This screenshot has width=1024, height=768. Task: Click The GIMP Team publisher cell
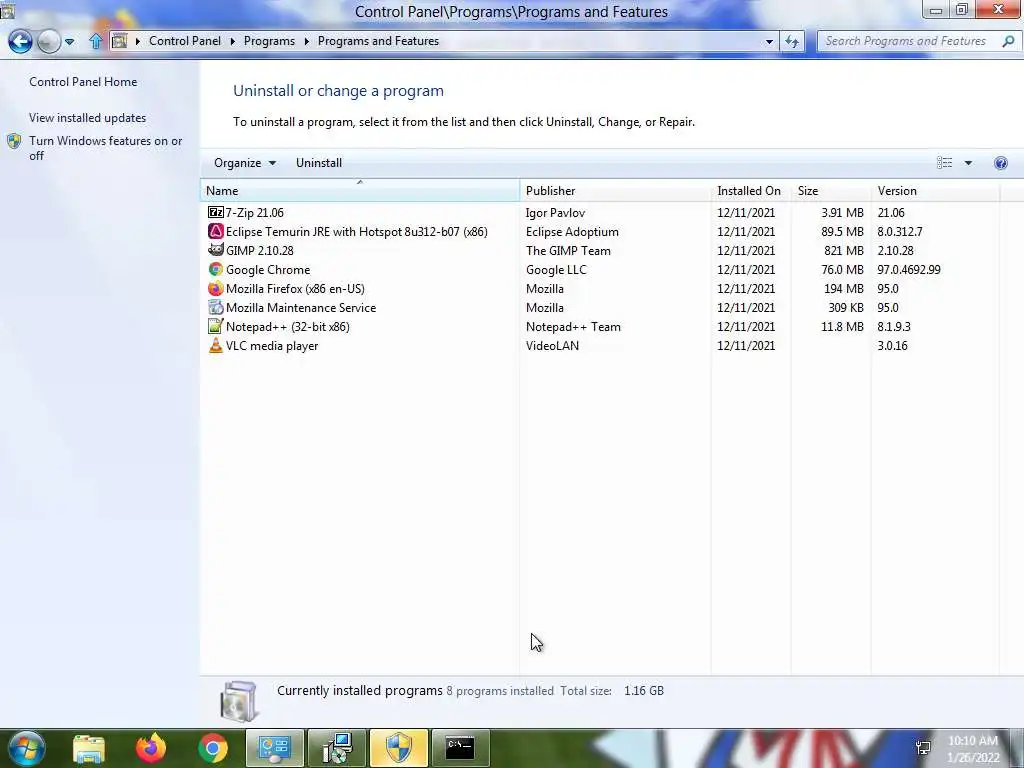click(568, 250)
